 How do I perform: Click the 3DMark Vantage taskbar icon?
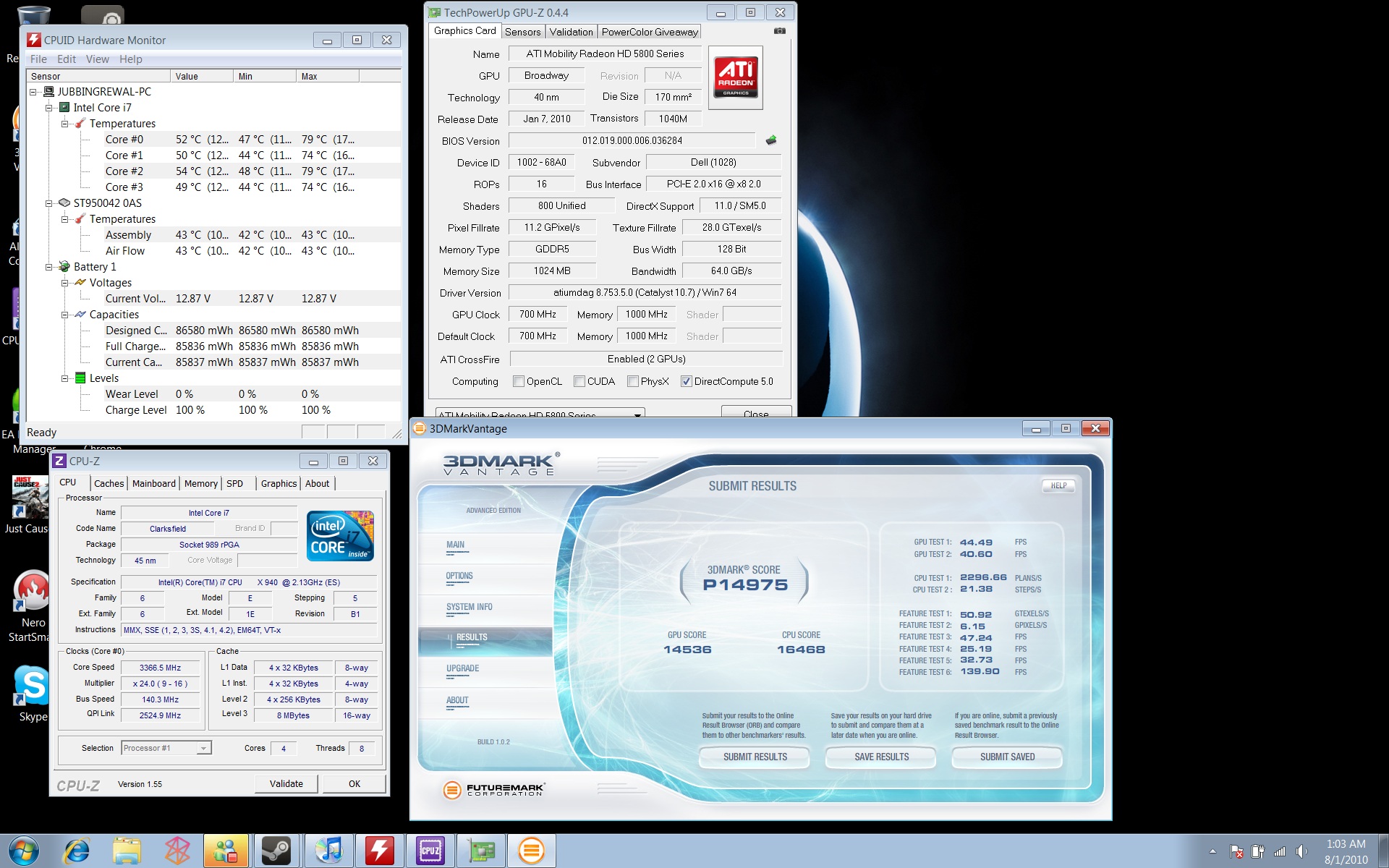(x=531, y=851)
